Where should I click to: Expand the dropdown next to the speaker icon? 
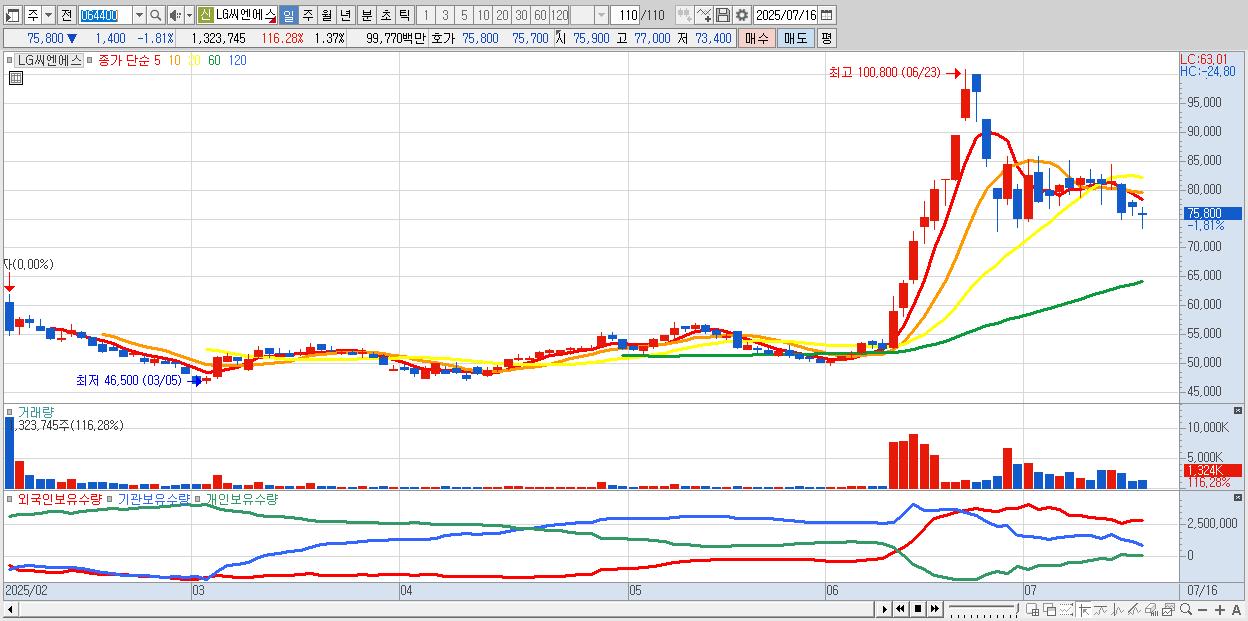189,15
